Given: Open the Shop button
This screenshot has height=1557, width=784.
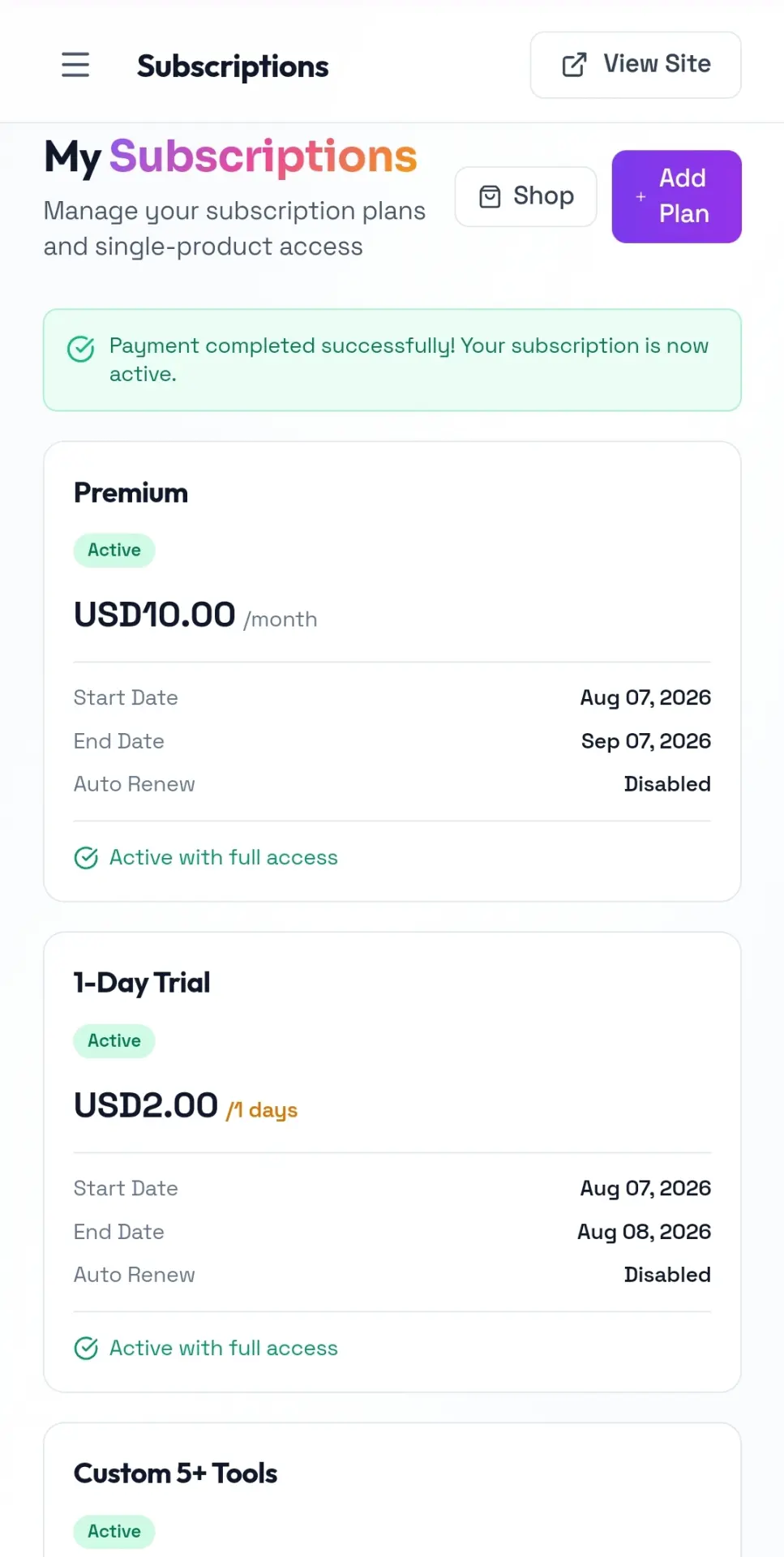Looking at the screenshot, I should tap(526, 196).
